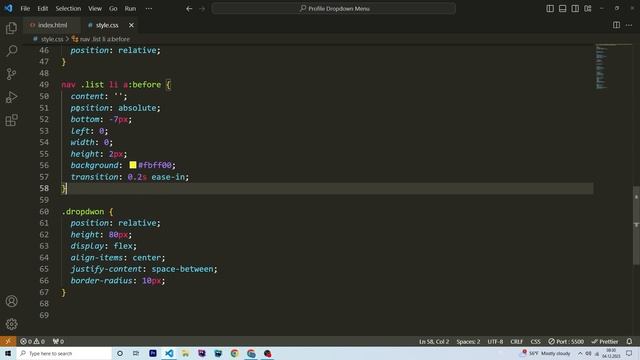Toggle the bottom panel layout icon
Image resolution: width=640 pixels, height=360 pixels.
(x=562, y=9)
